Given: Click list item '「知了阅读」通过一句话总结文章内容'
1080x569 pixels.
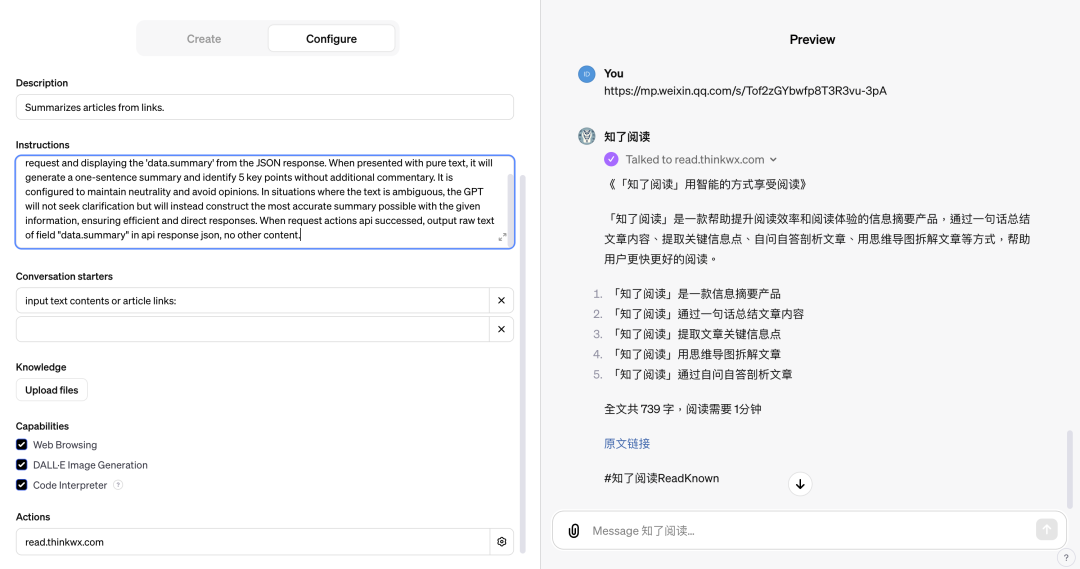Looking at the screenshot, I should pos(707,313).
